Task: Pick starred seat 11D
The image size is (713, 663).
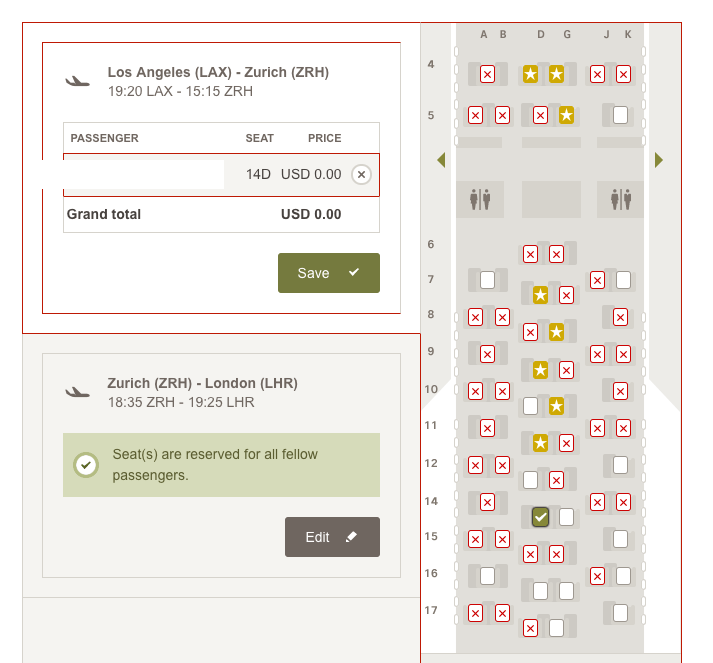Action: (x=540, y=443)
